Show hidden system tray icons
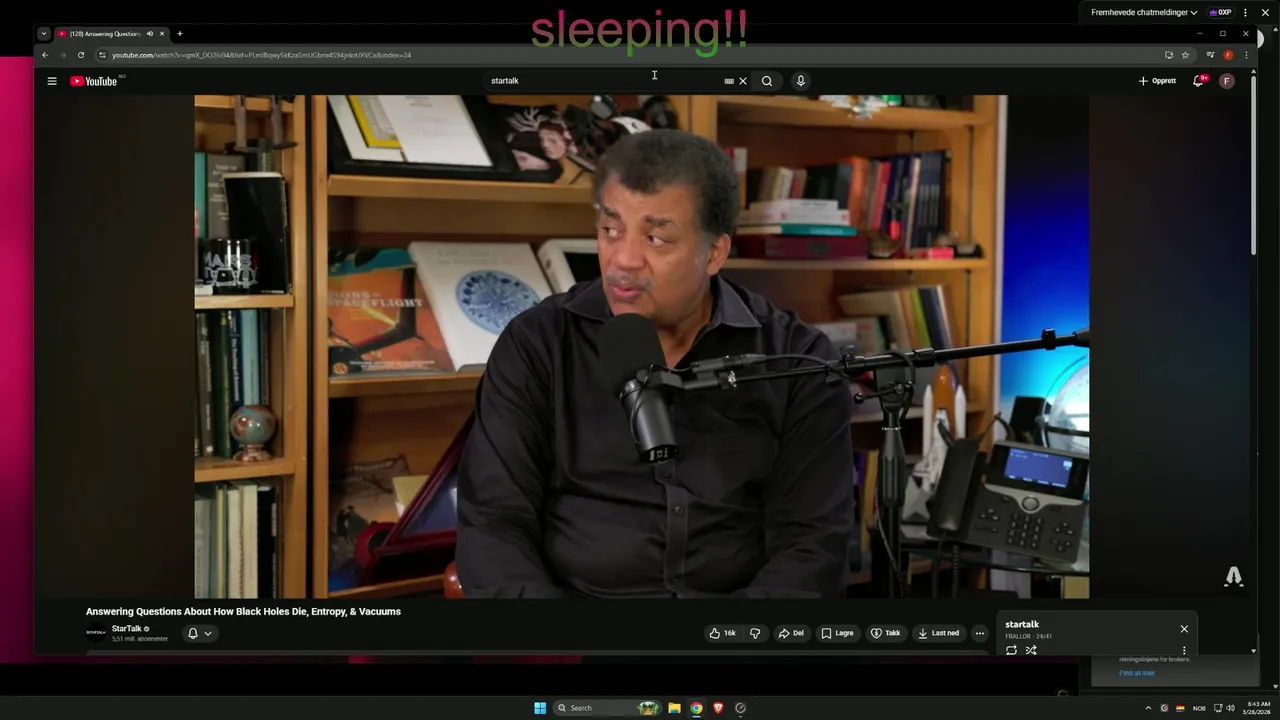 [x=1148, y=708]
